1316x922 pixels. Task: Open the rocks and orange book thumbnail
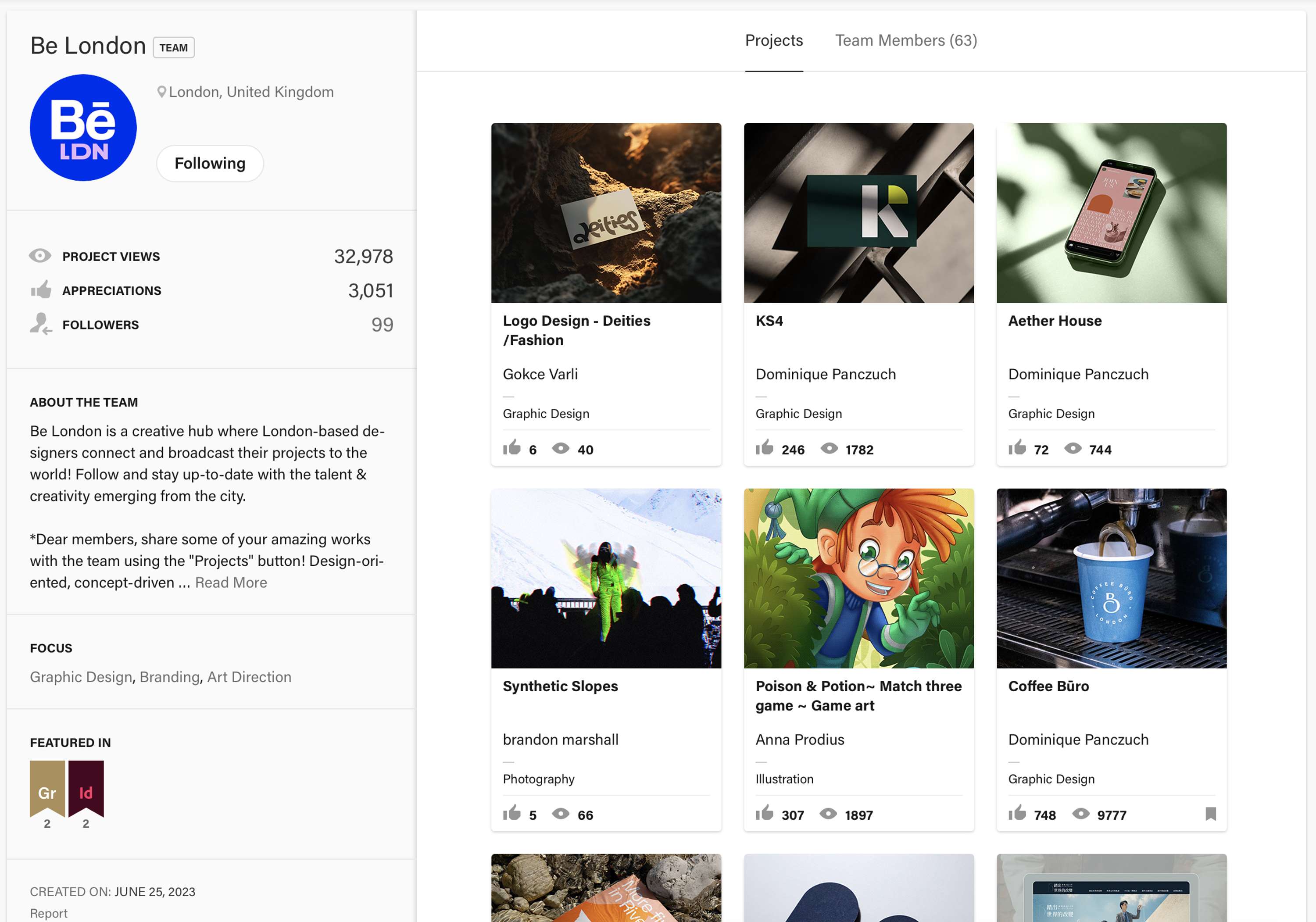(x=606, y=888)
